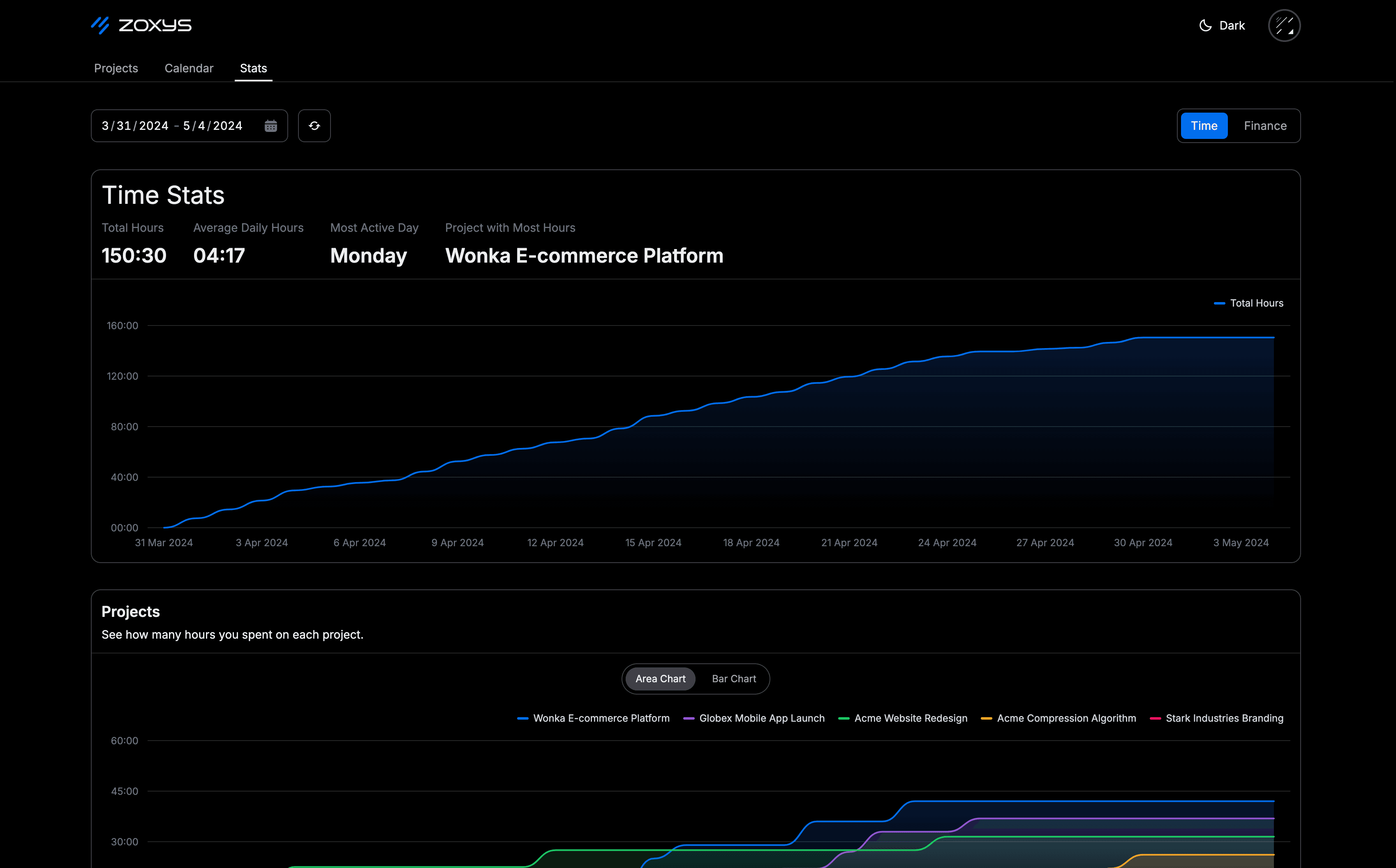Click the end date 5/4/2024 field
This screenshot has height=868, width=1396.
[x=213, y=126]
